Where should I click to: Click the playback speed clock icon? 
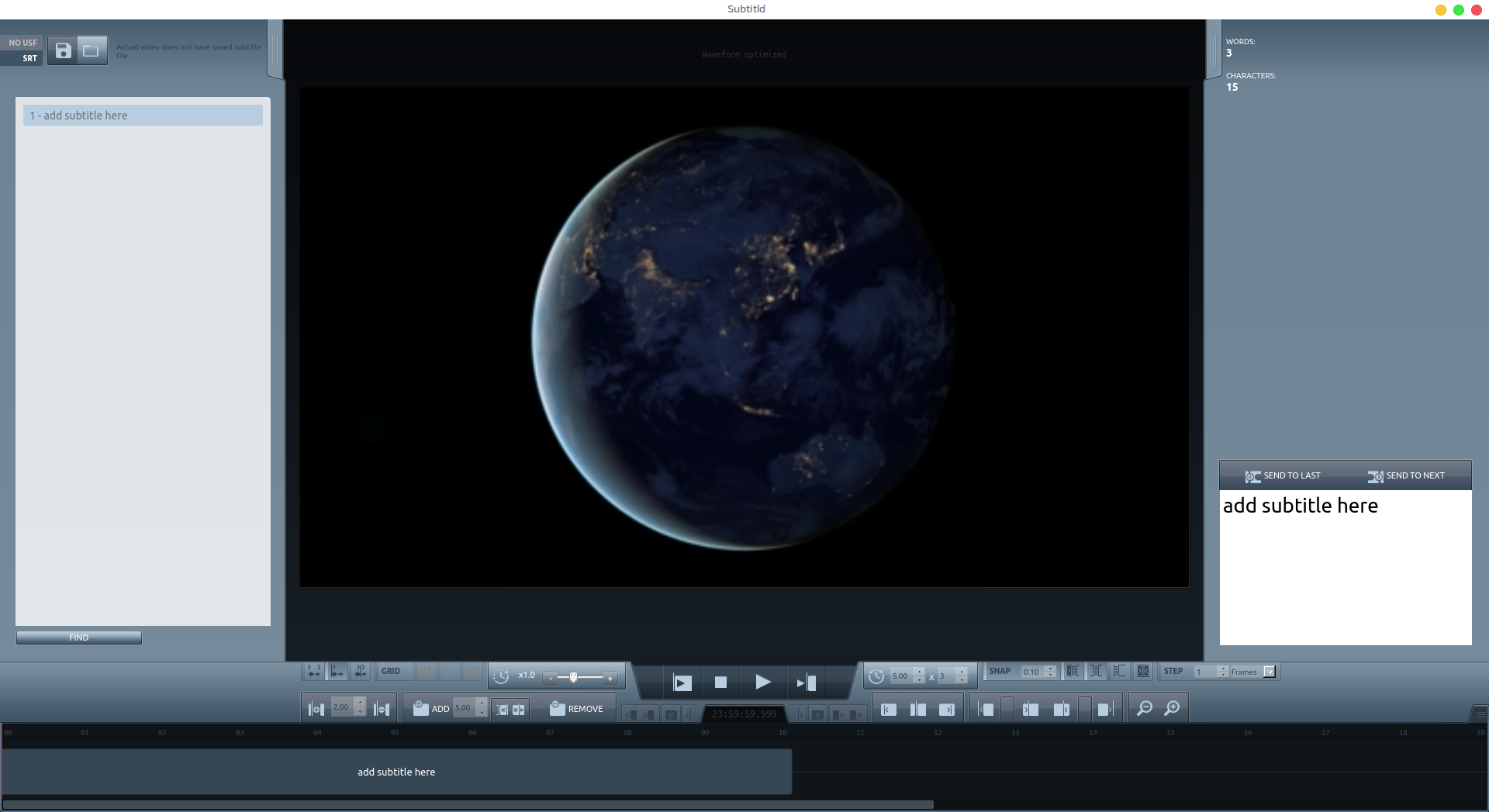pyautogui.click(x=501, y=676)
